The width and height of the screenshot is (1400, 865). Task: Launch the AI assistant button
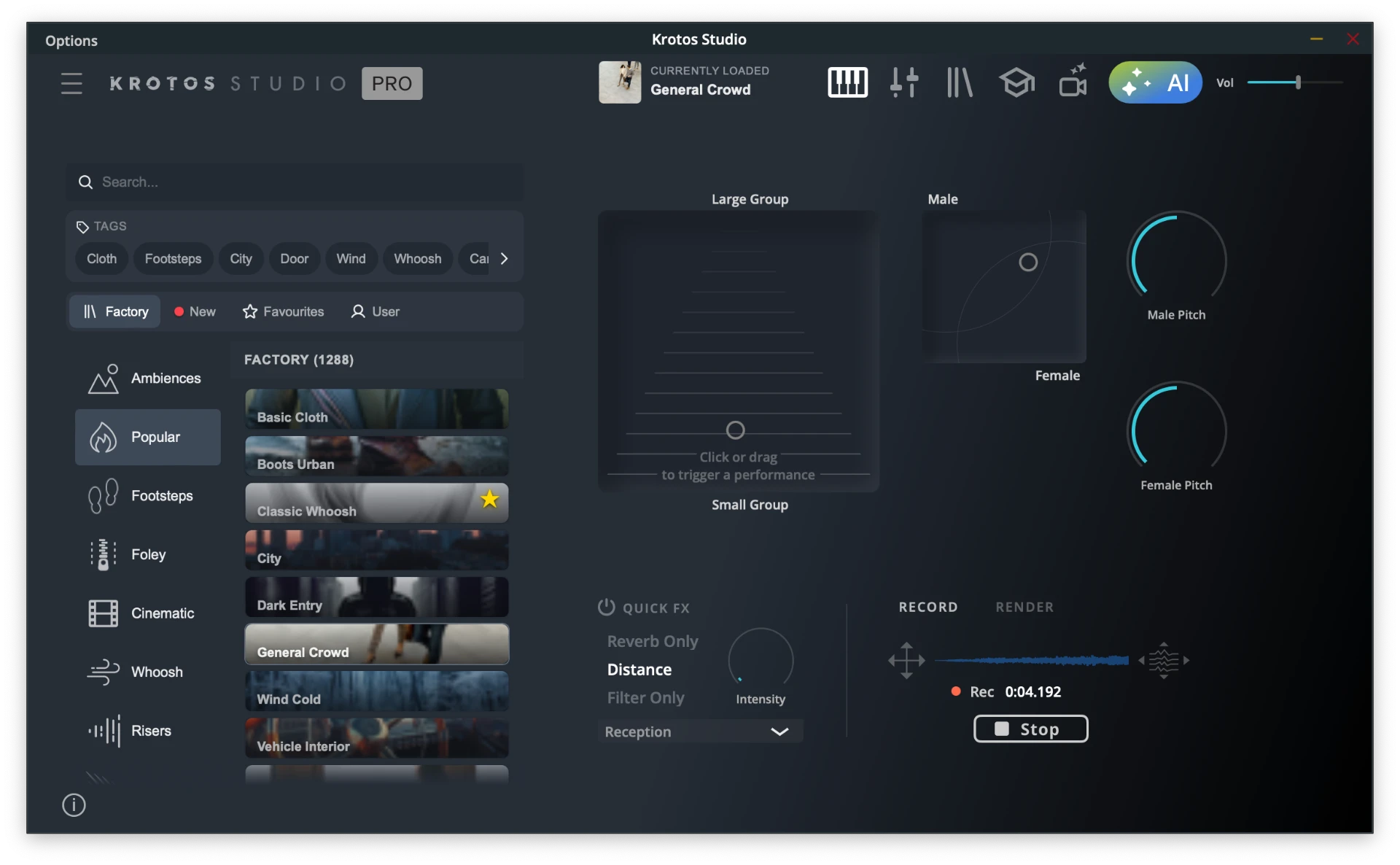(x=1155, y=82)
